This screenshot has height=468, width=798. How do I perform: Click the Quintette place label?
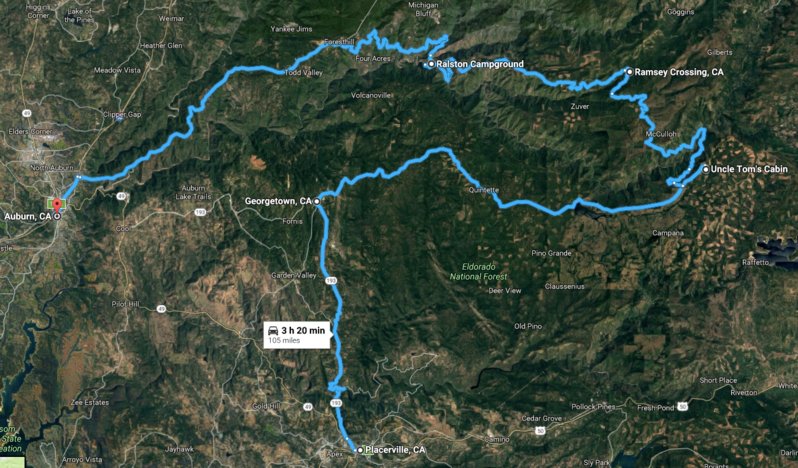point(484,190)
